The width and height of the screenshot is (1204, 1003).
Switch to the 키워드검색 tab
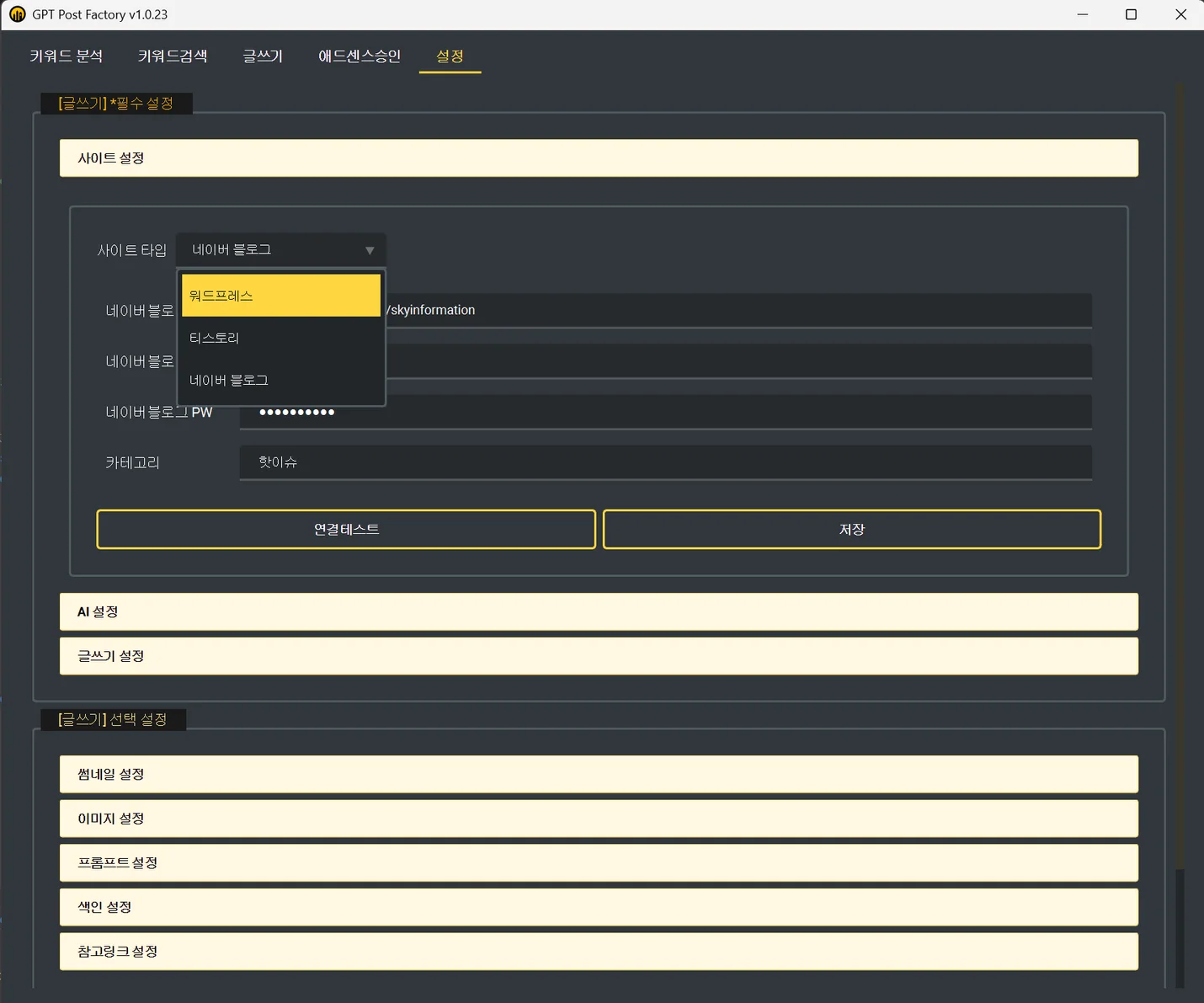point(173,56)
